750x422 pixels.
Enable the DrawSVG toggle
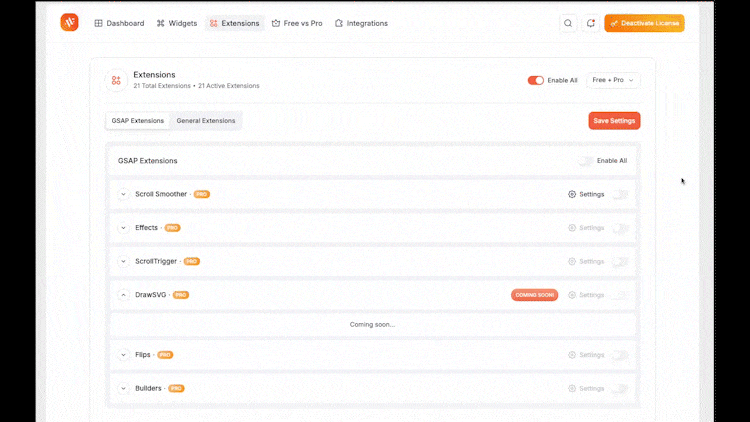click(620, 295)
